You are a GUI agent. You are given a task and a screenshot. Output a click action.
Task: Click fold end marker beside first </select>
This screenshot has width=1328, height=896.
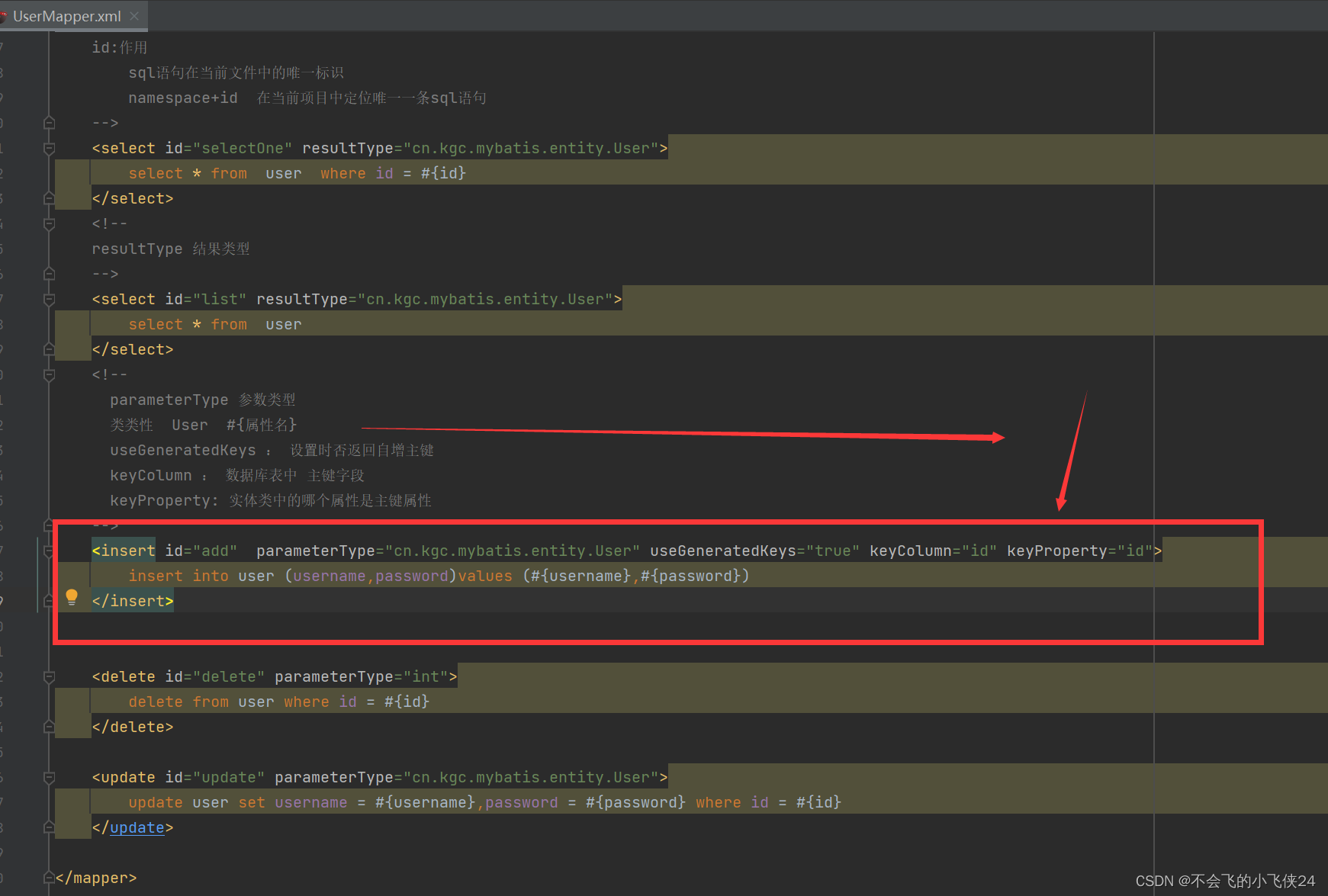pyautogui.click(x=49, y=198)
